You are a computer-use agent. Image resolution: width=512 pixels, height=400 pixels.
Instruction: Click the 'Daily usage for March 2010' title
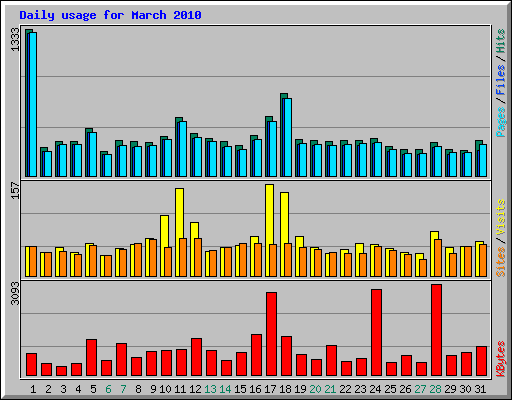(110, 15)
